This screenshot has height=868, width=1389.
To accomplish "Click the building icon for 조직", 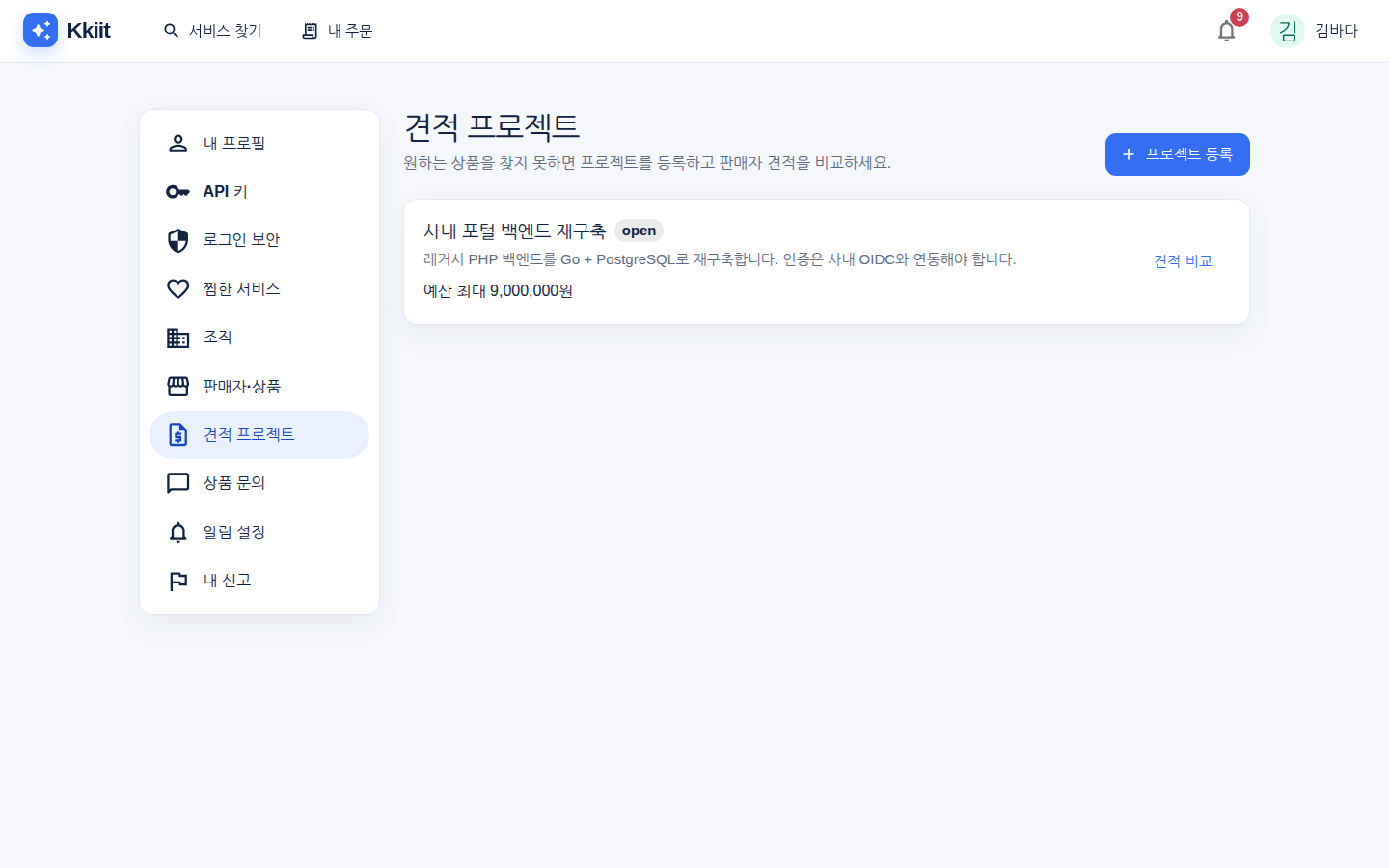I will pos(178,338).
